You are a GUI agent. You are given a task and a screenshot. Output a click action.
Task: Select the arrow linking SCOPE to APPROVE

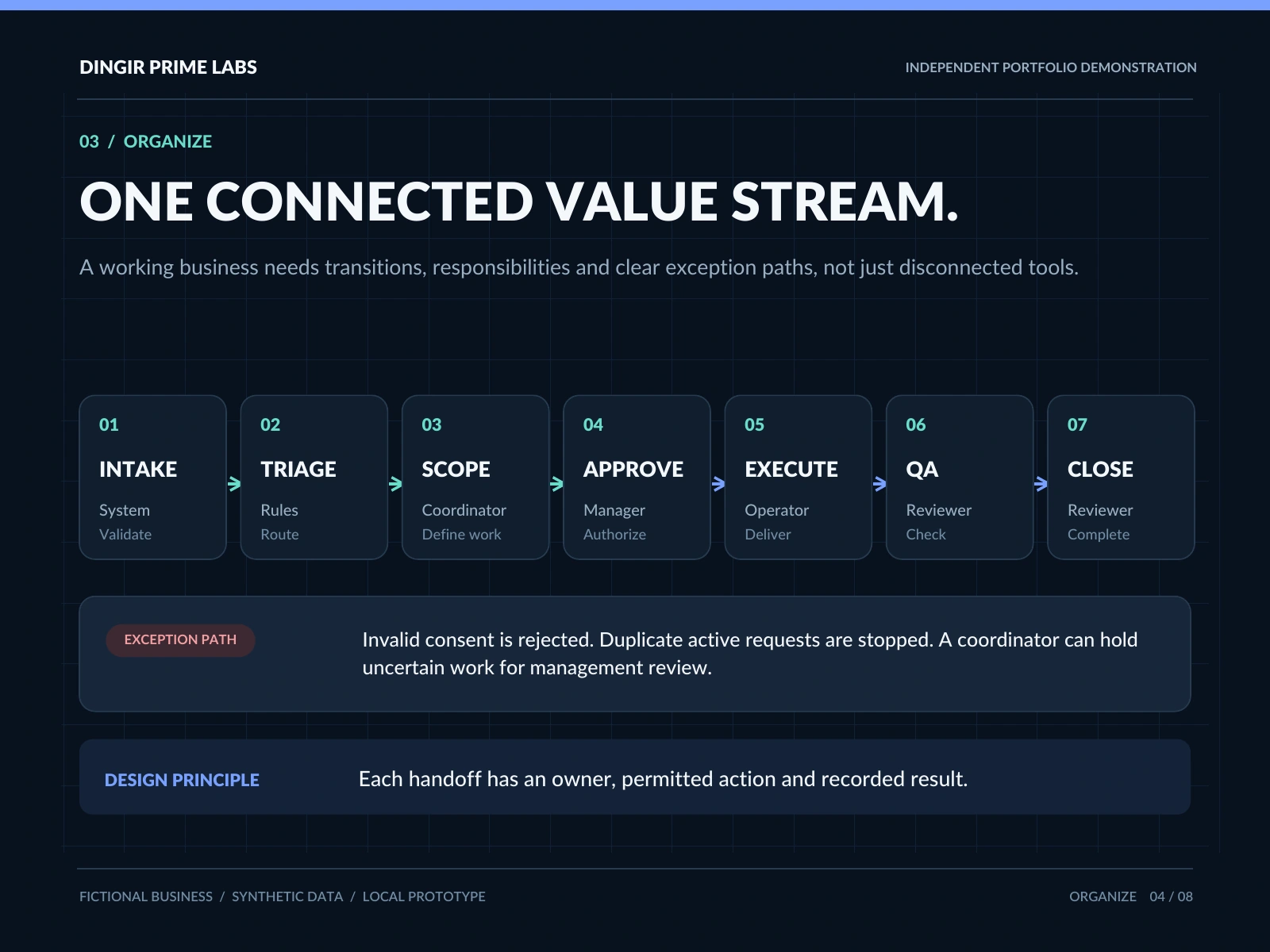pos(556,484)
